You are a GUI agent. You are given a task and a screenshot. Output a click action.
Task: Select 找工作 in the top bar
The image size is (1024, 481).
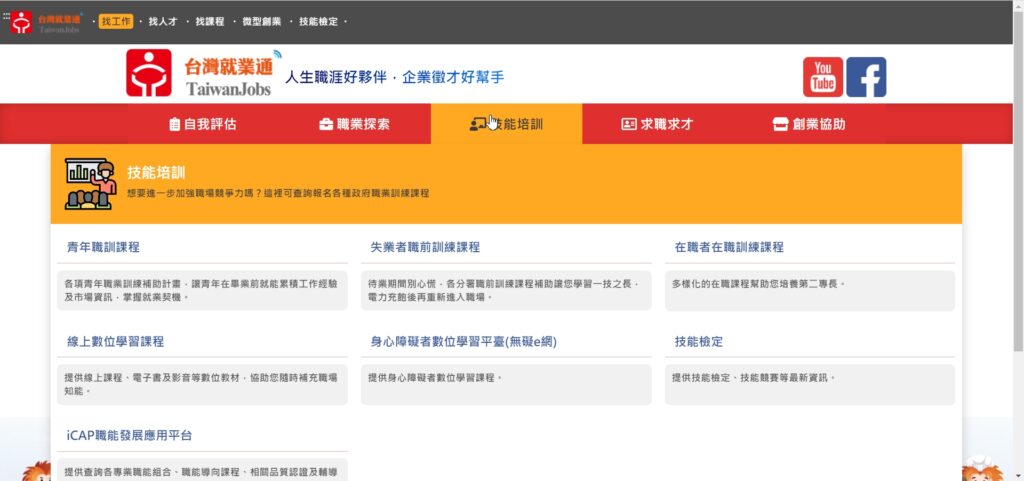(x=116, y=21)
